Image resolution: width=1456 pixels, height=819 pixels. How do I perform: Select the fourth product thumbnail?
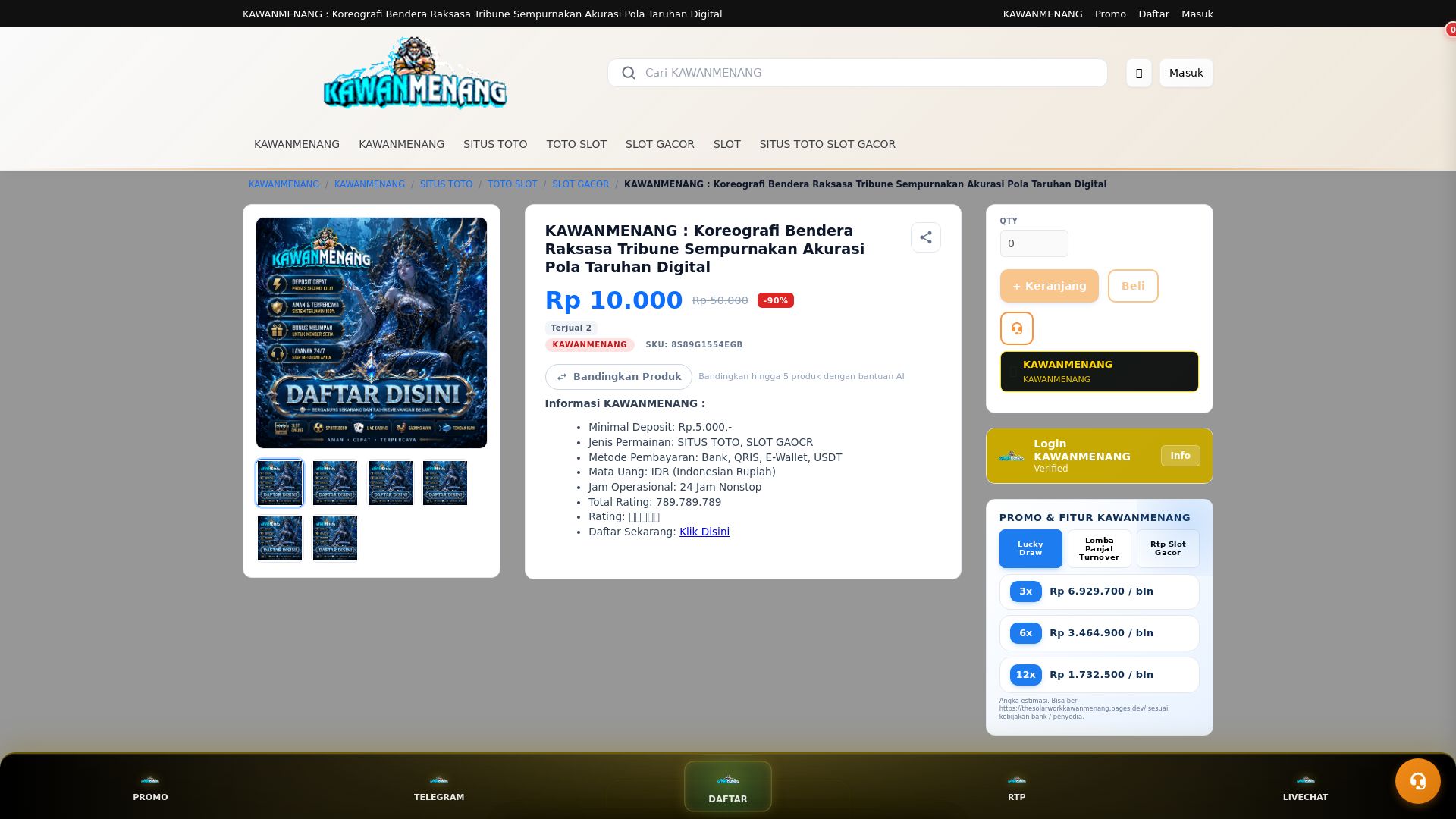[445, 483]
